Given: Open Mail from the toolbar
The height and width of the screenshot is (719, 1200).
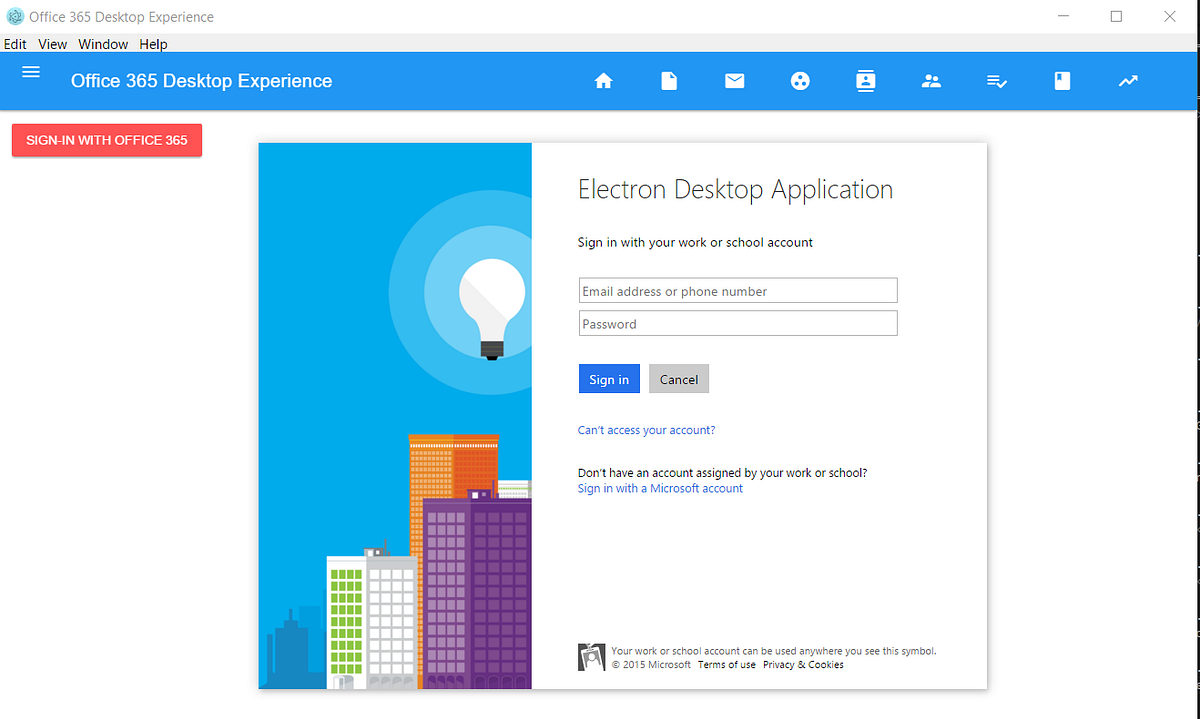Looking at the screenshot, I should (735, 81).
